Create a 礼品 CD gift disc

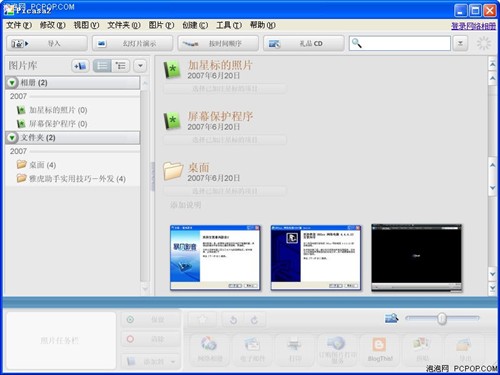pos(304,43)
